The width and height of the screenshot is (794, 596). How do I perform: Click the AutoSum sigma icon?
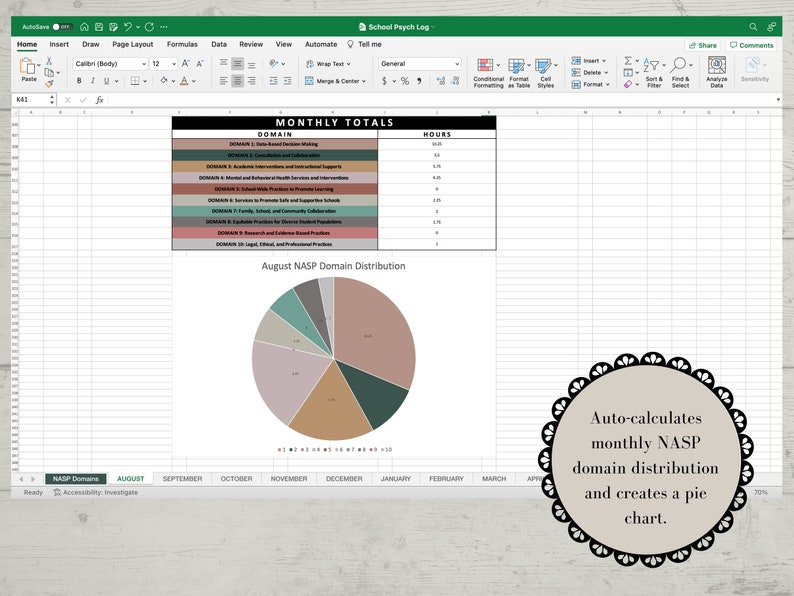628,61
